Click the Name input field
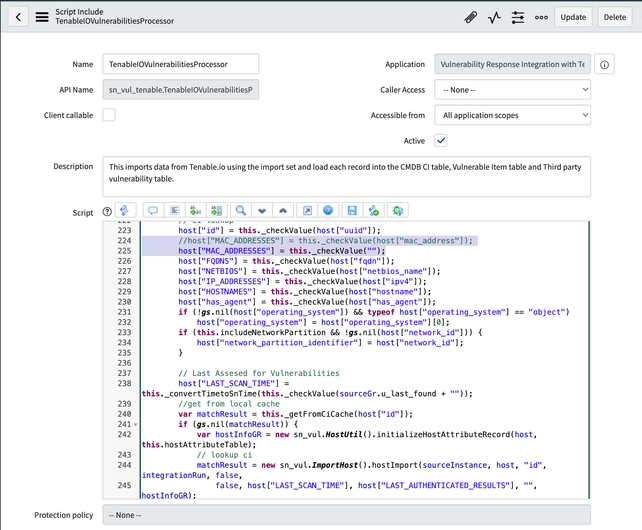 click(x=181, y=64)
